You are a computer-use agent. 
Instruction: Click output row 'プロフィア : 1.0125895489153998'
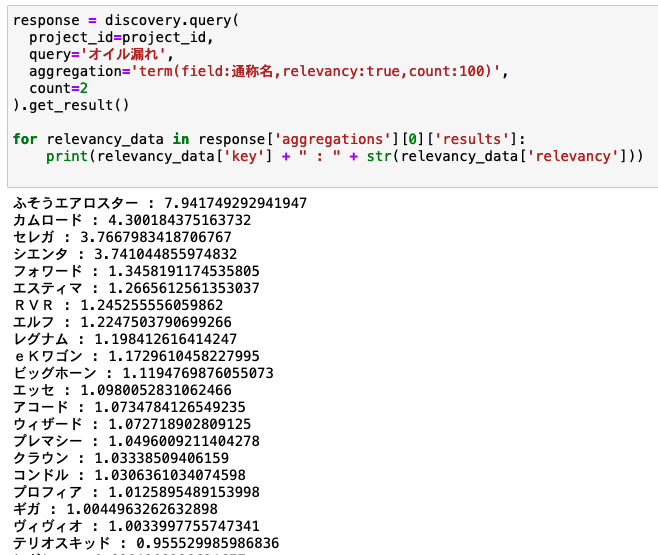click(136, 492)
